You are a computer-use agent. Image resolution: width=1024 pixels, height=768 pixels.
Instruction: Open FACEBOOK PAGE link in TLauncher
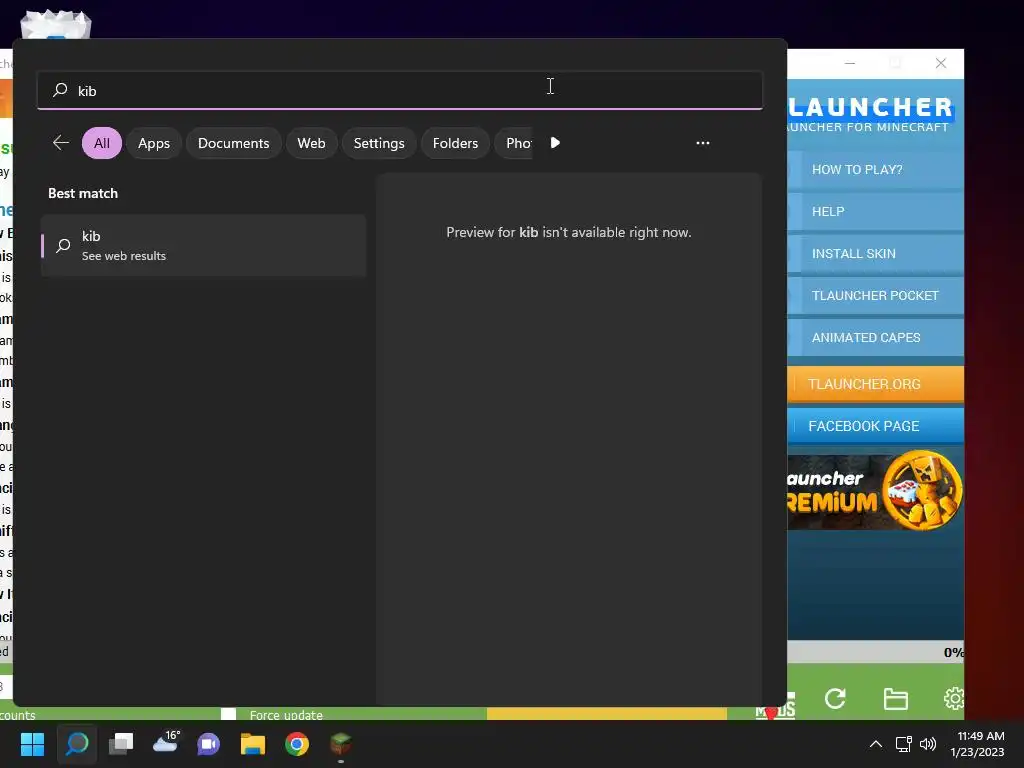875,426
